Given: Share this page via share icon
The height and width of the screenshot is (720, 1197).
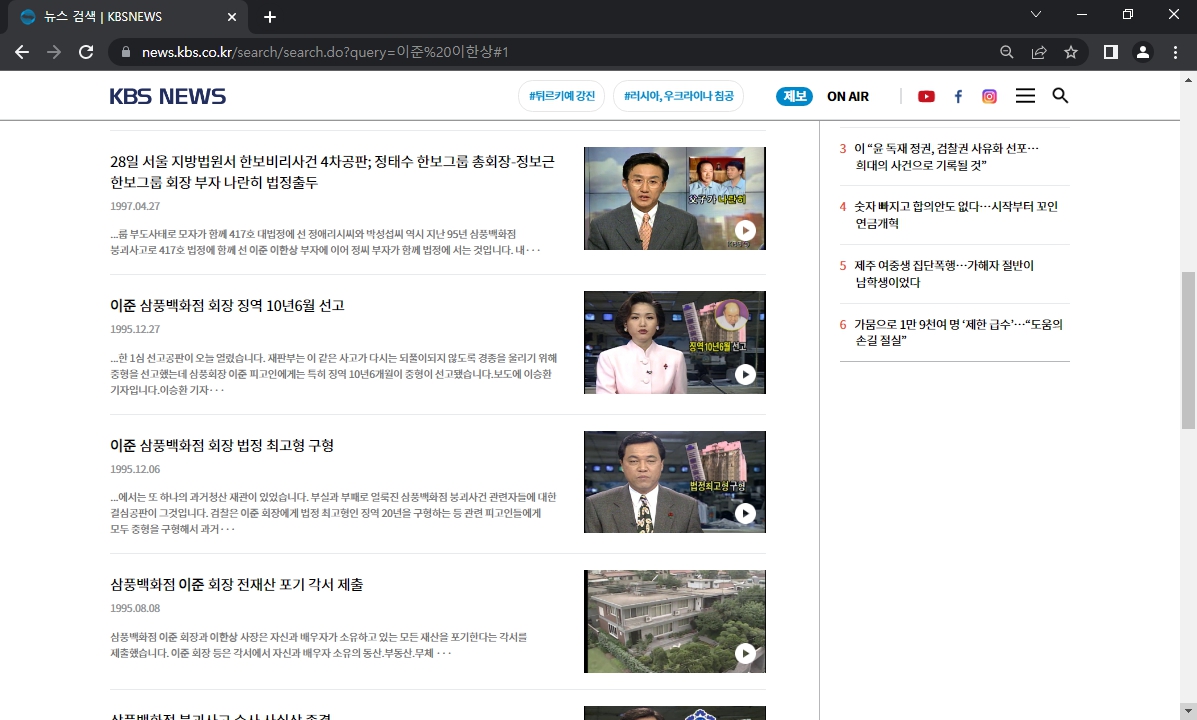Looking at the screenshot, I should click(1039, 52).
